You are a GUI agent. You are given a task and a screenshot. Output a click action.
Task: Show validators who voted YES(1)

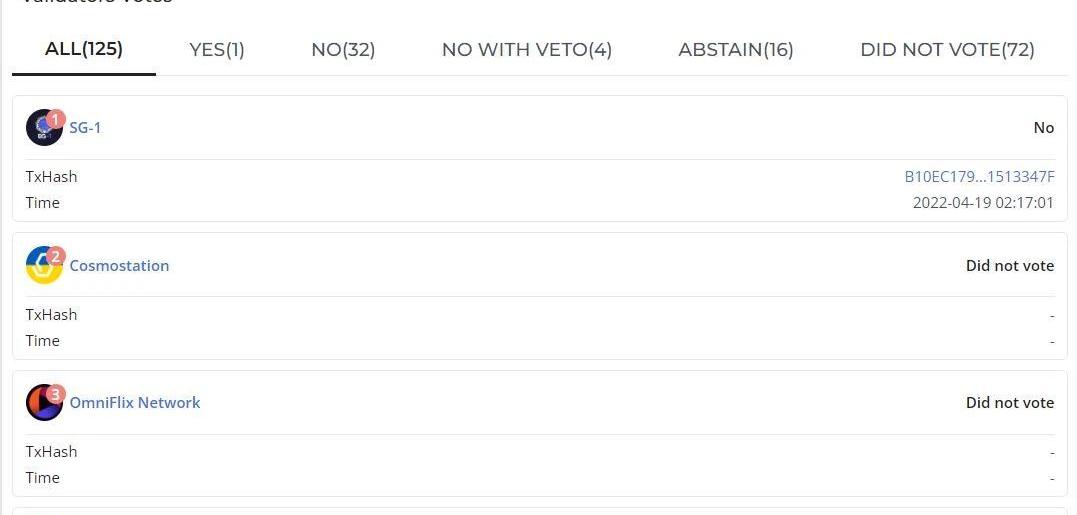[x=217, y=49]
